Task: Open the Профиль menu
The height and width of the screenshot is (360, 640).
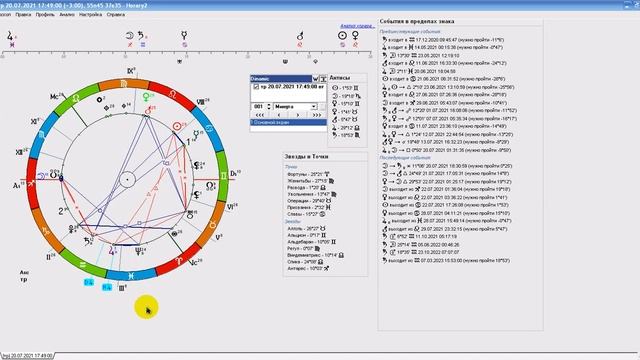Action: coord(45,14)
